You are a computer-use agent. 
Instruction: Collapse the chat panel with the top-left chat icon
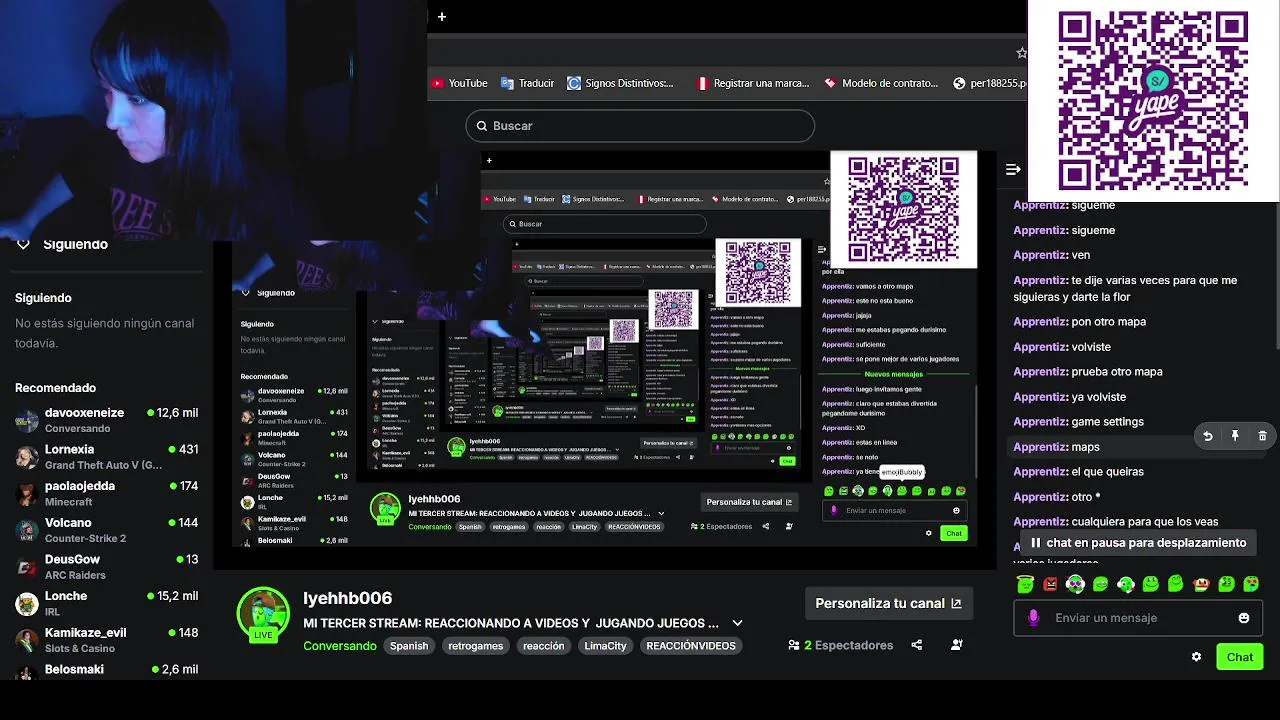(1013, 170)
